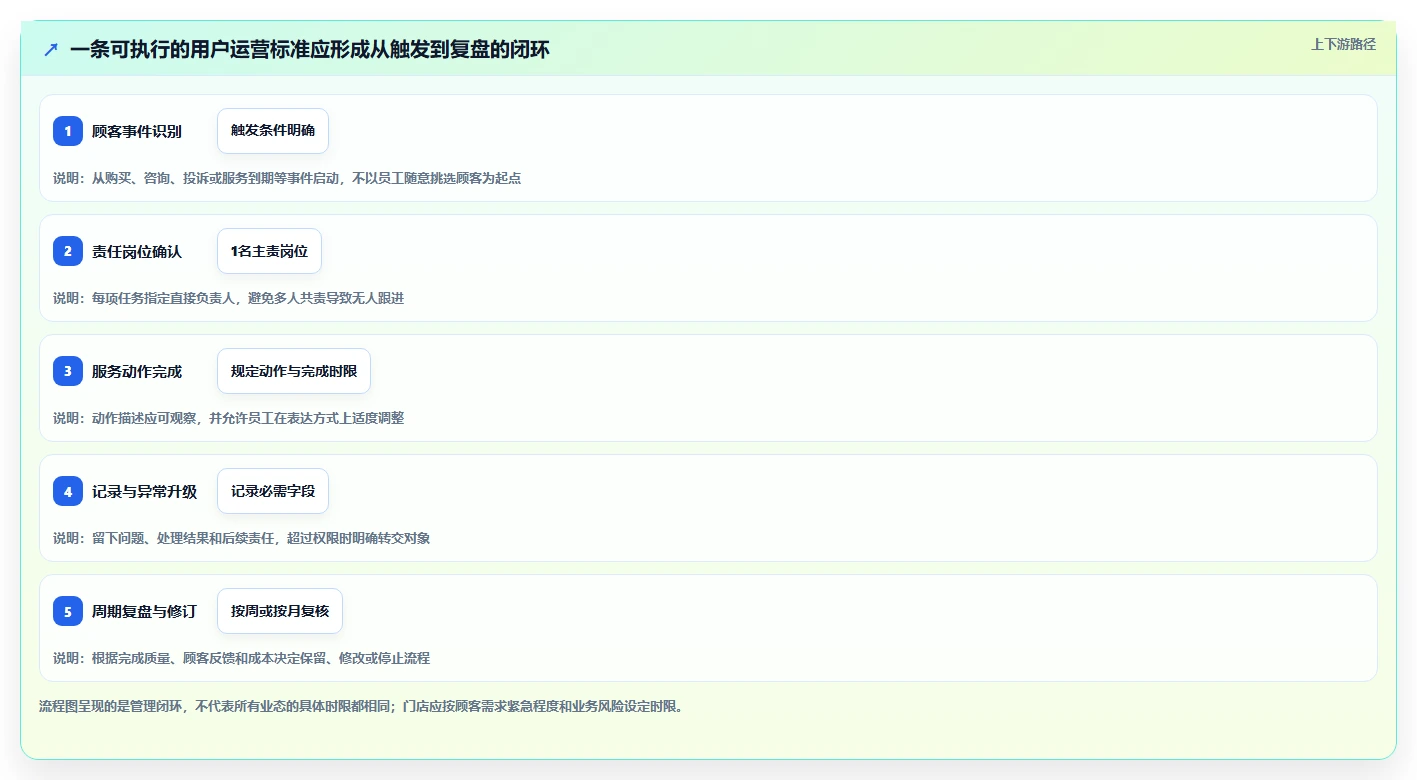Click the 触发条件明确 tag
Viewport: 1417px width, 780px height.
tap(273, 131)
